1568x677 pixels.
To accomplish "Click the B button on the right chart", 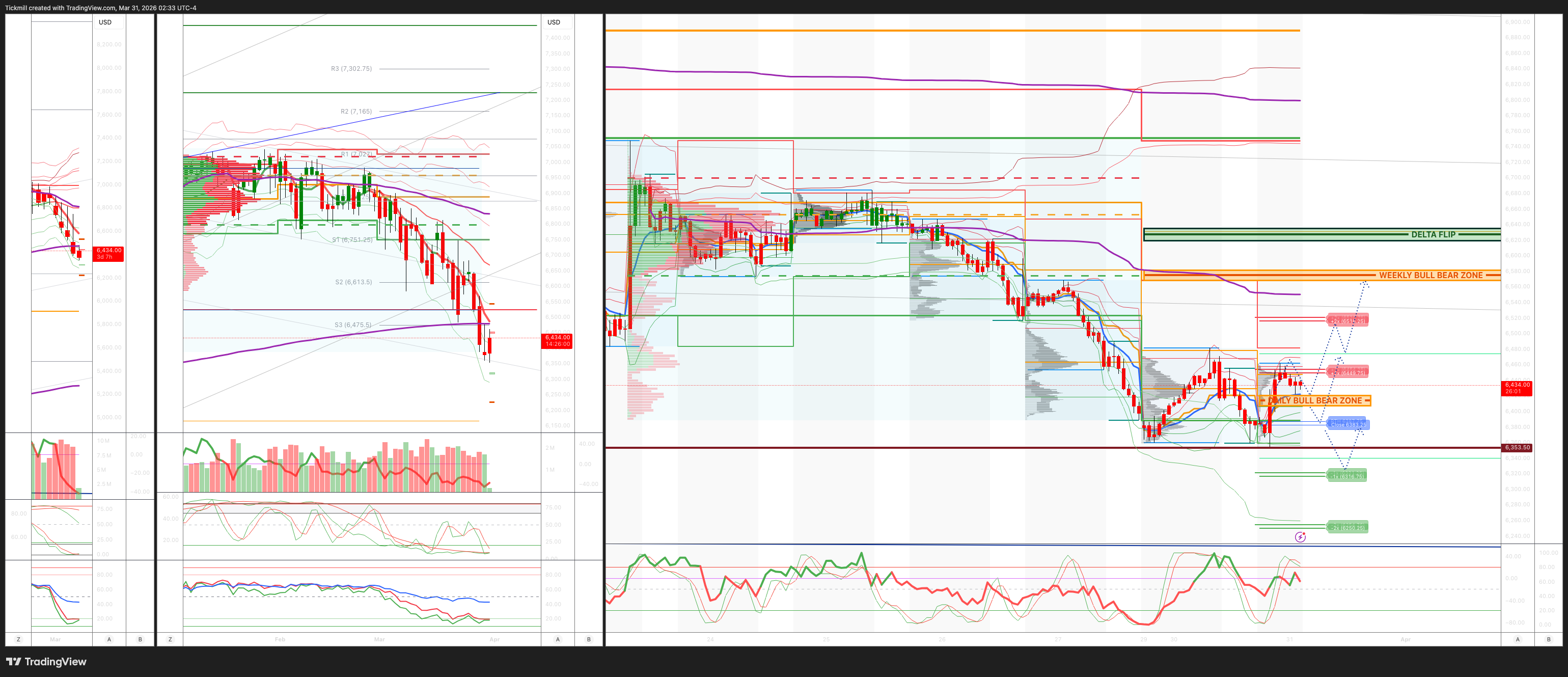I will pos(1549,639).
